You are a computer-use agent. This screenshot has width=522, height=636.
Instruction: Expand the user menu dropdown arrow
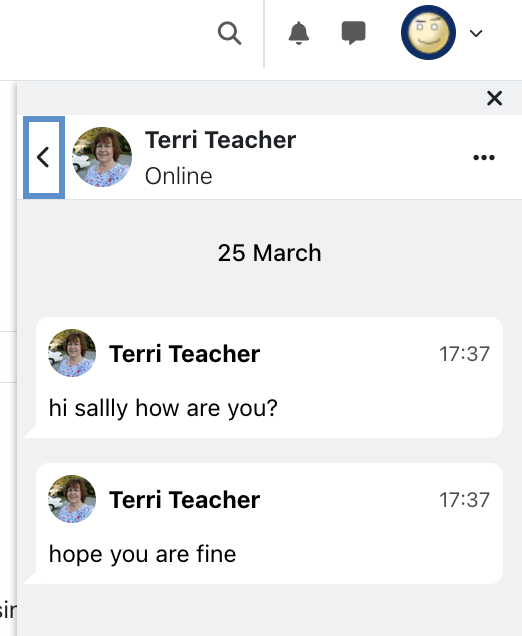[476, 33]
